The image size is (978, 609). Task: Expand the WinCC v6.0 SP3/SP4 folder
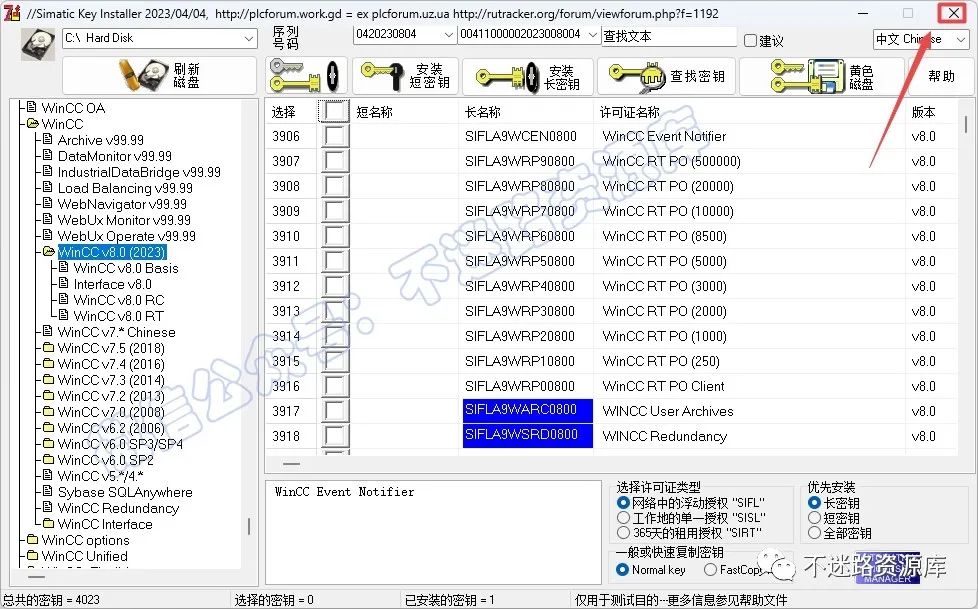point(49,444)
